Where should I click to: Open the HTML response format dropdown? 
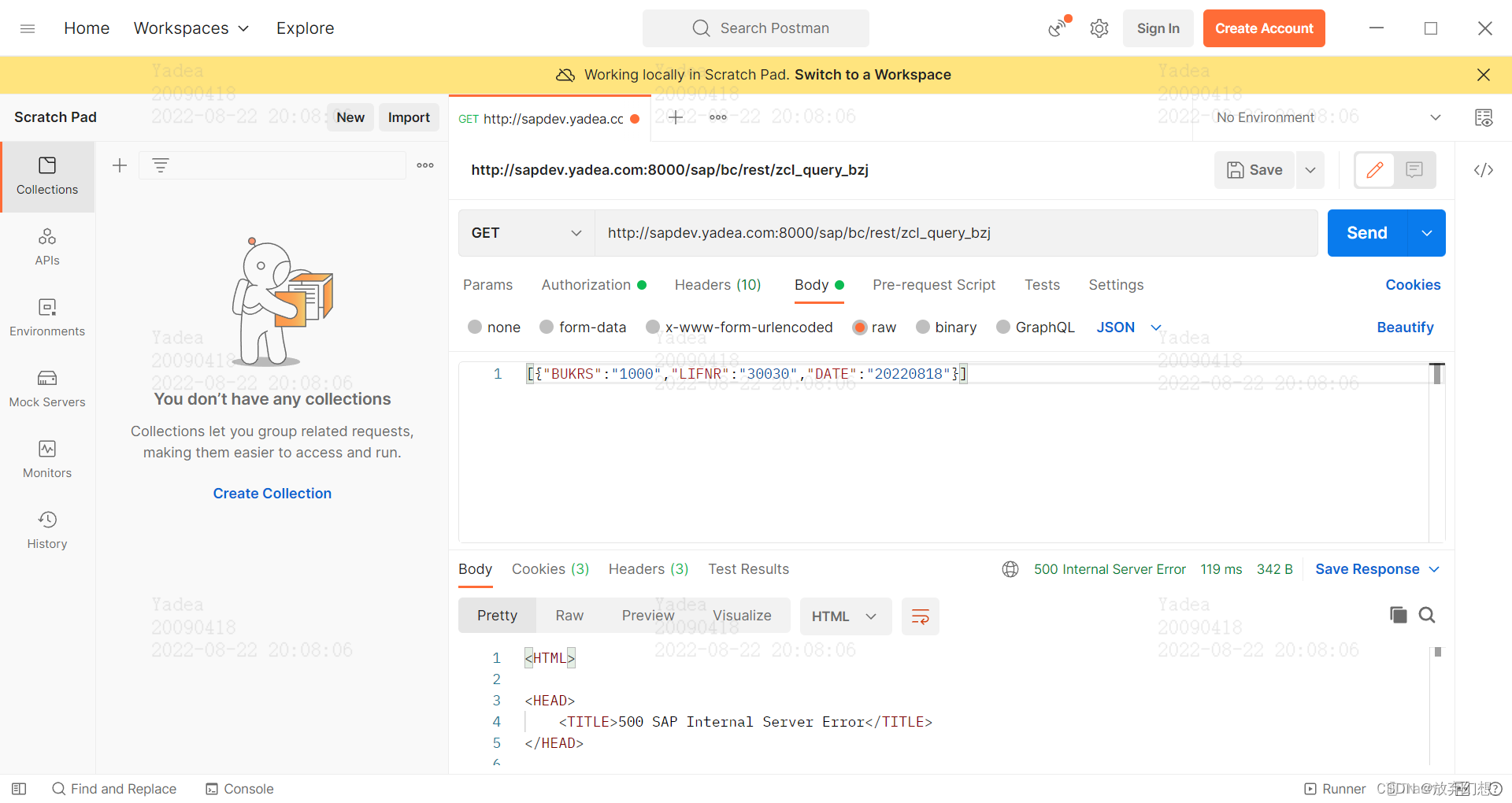pos(845,616)
